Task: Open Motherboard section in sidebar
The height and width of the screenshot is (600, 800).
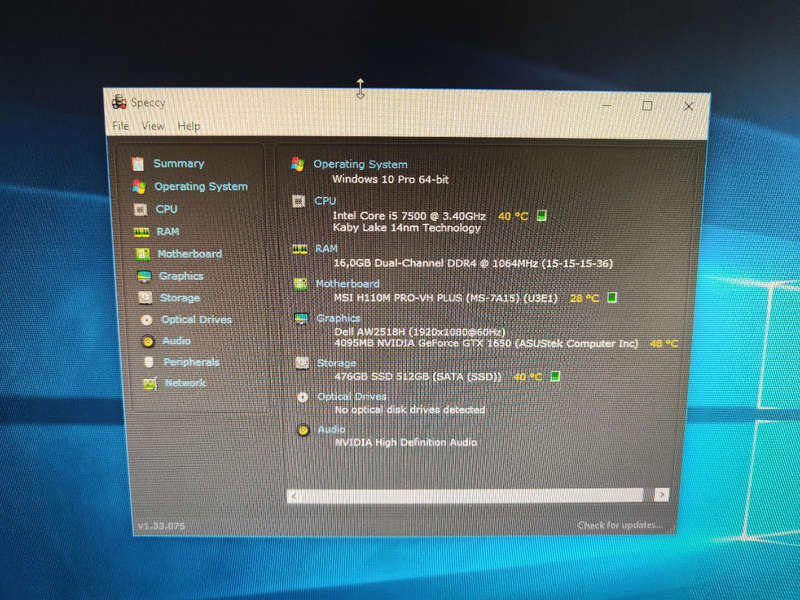Action: coord(189,254)
